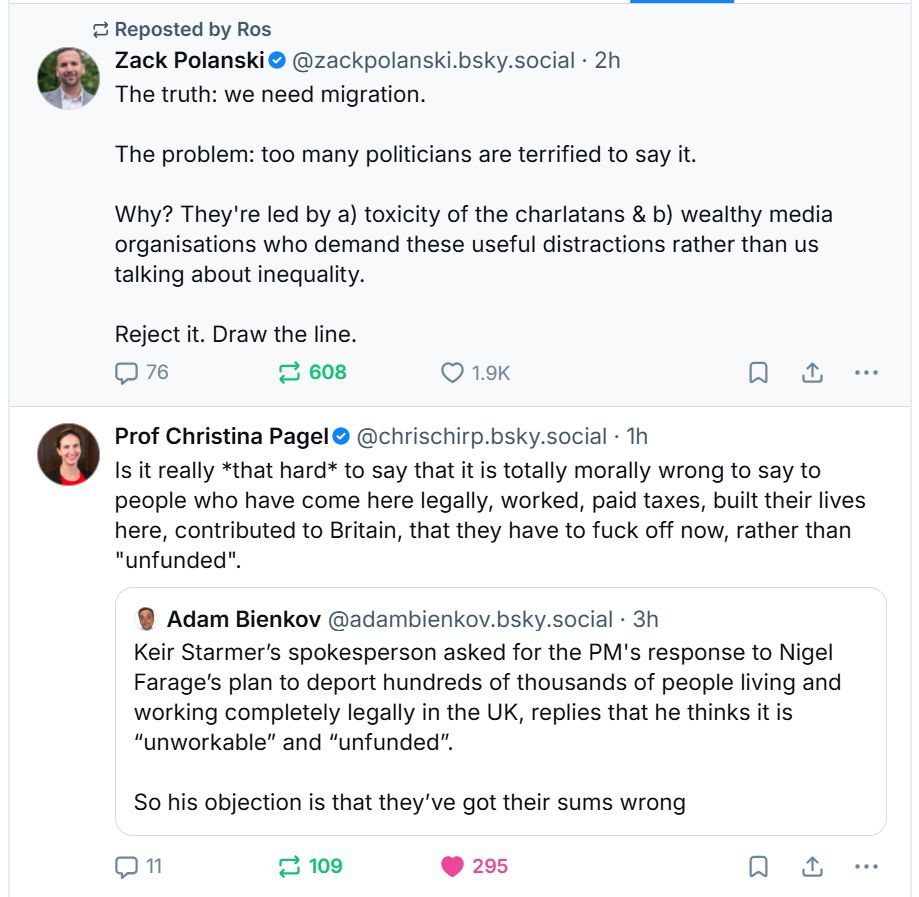Open Prof Christina Pagel's avatar
Viewport: 919px width, 897px height.
click(x=69, y=454)
